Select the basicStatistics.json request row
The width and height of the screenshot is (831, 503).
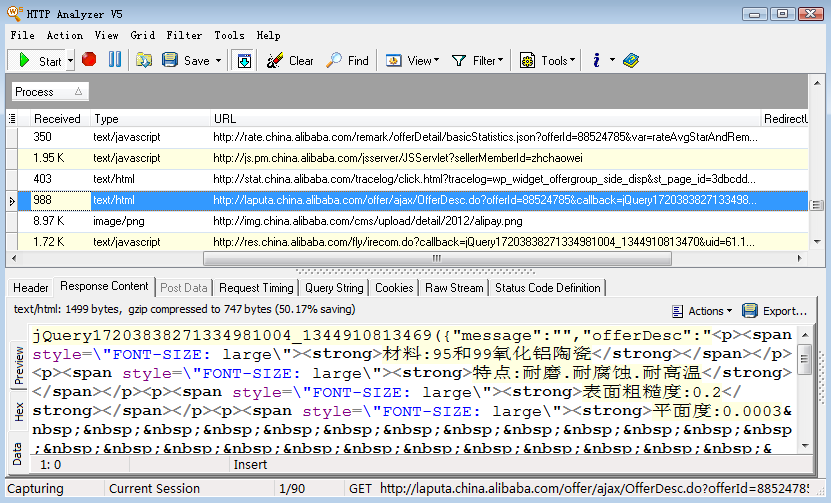pyautogui.click(x=412, y=137)
